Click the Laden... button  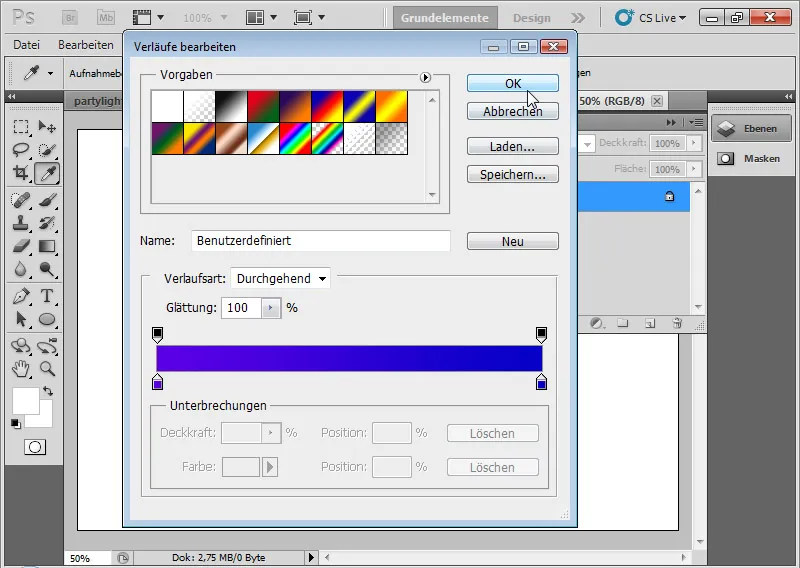pos(513,146)
